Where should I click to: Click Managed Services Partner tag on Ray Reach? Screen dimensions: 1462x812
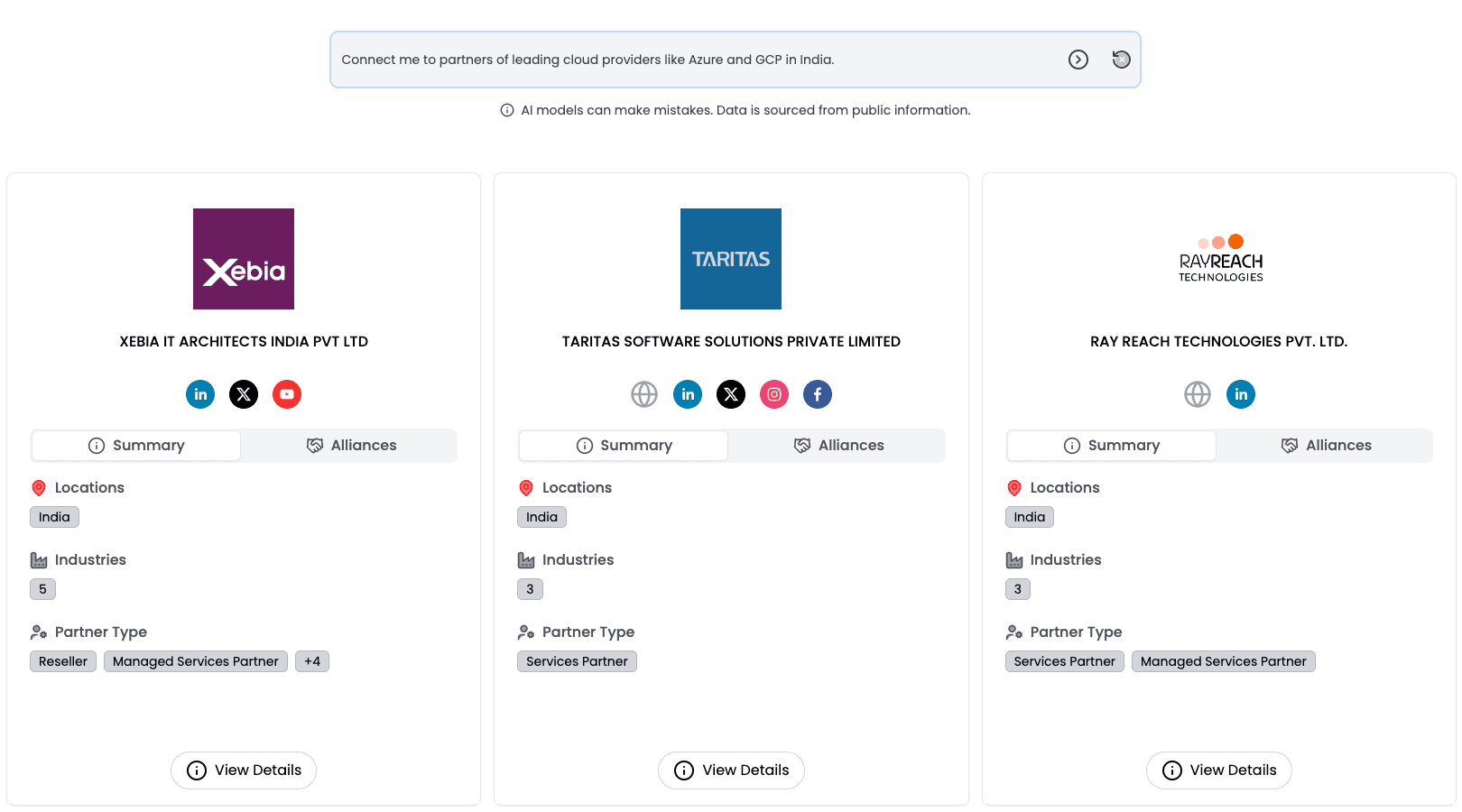coord(1224,661)
